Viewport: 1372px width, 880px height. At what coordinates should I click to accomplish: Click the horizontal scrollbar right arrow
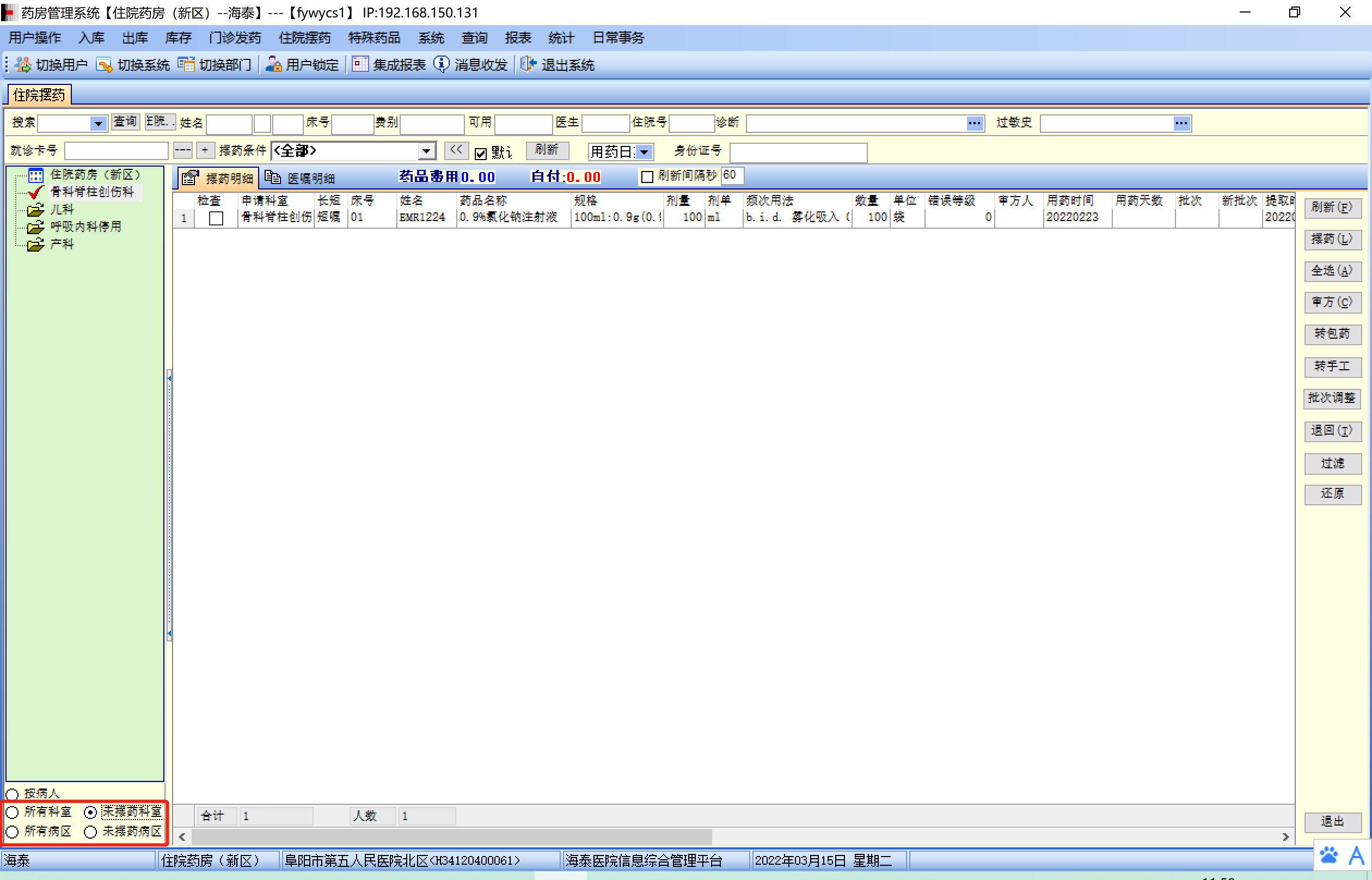pos(1285,836)
